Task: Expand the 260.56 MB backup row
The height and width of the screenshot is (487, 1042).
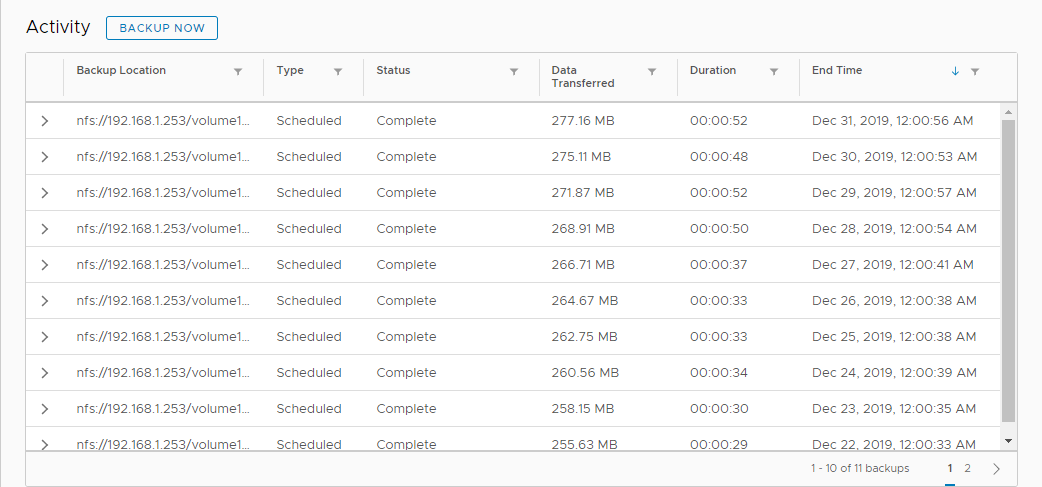Action: point(44,373)
